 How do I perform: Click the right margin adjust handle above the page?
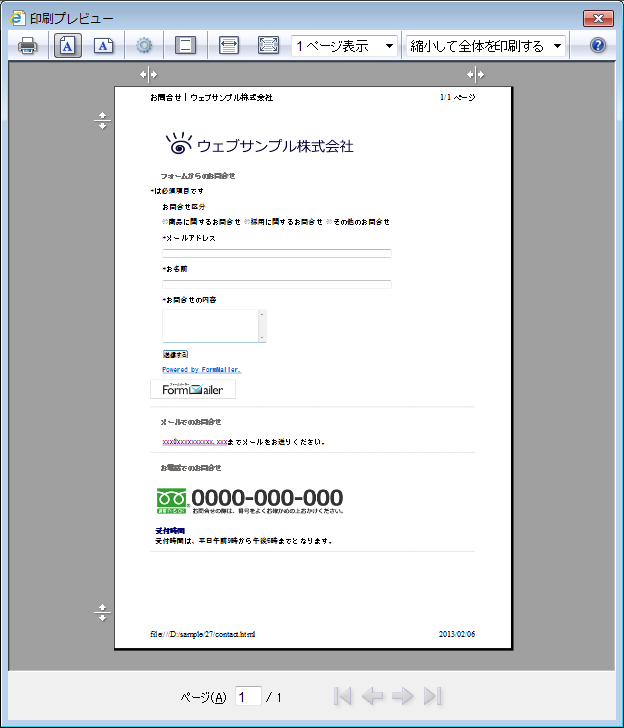475,75
